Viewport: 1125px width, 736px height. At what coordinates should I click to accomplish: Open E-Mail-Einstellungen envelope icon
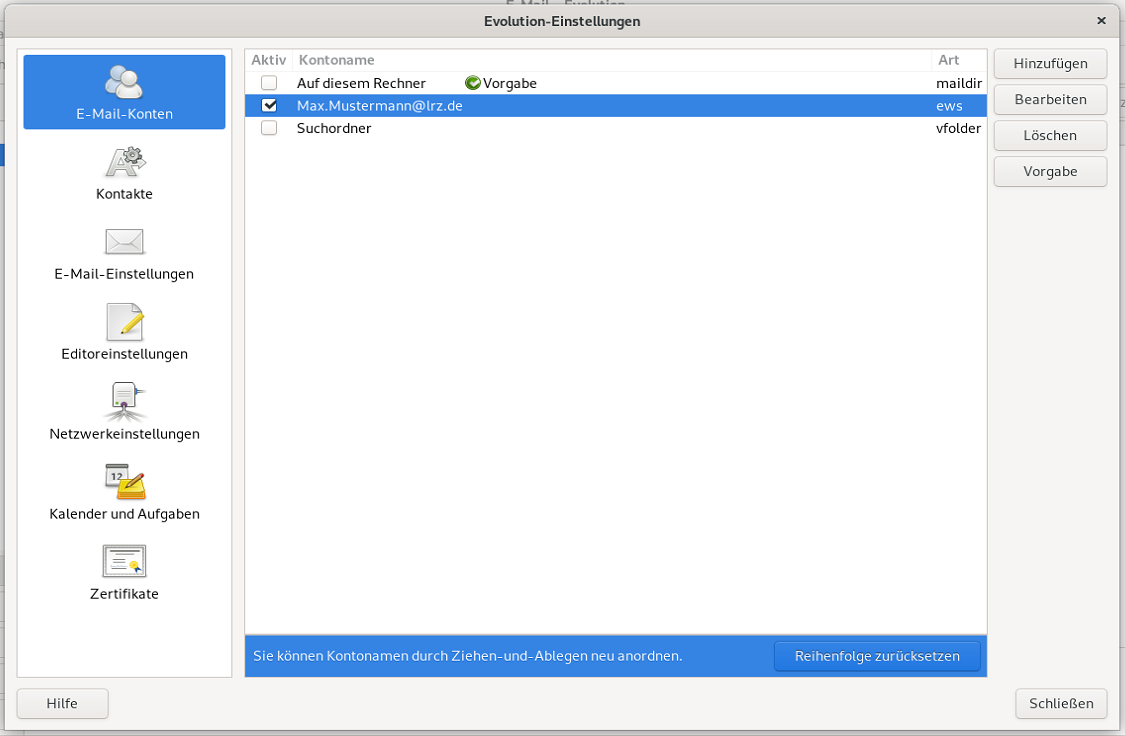coord(124,242)
